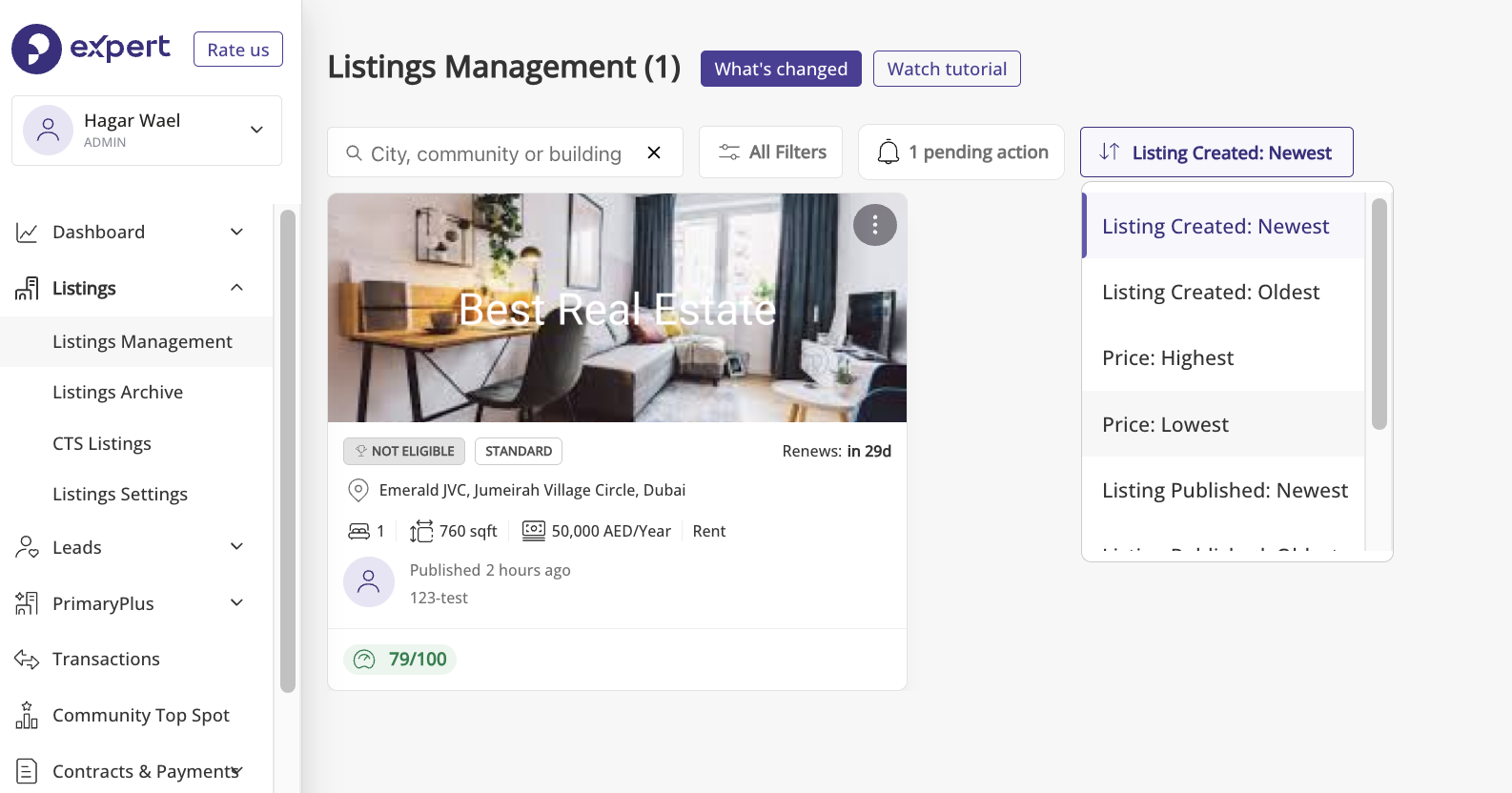
Task: Click the 123-test reference text
Action: point(439,598)
